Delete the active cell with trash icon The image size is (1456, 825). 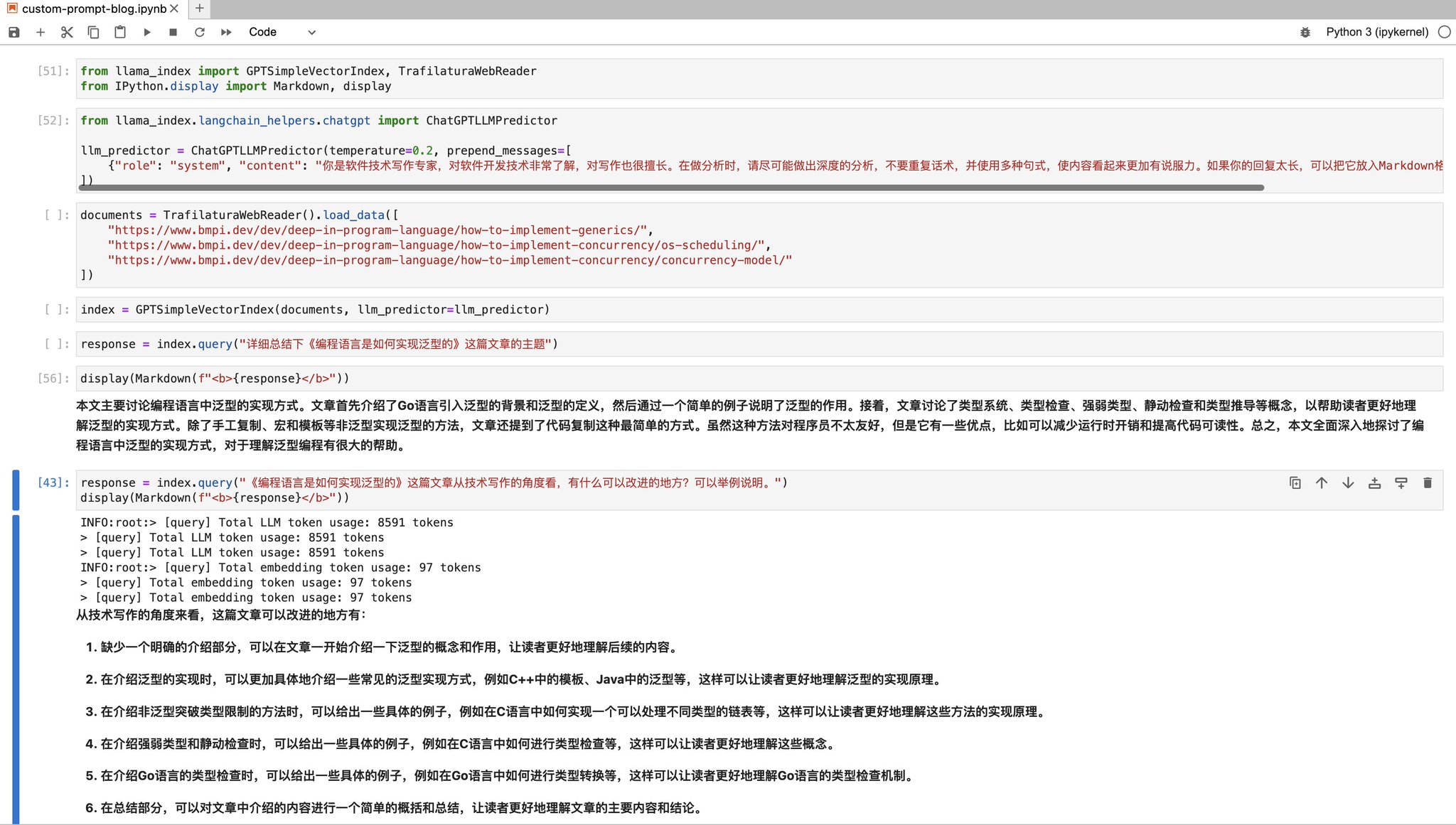(1427, 483)
